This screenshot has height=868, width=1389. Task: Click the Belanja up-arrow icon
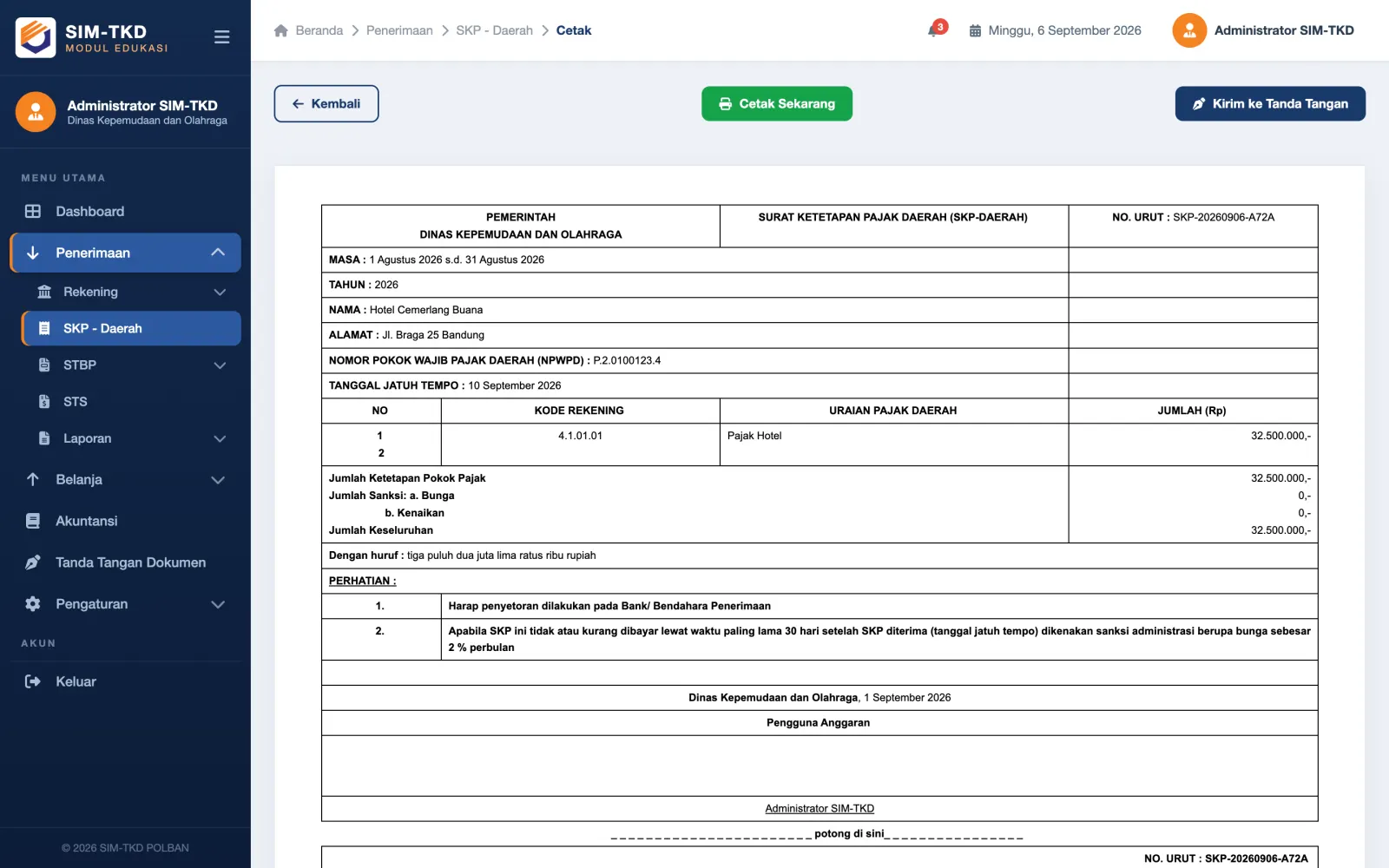tap(33, 479)
